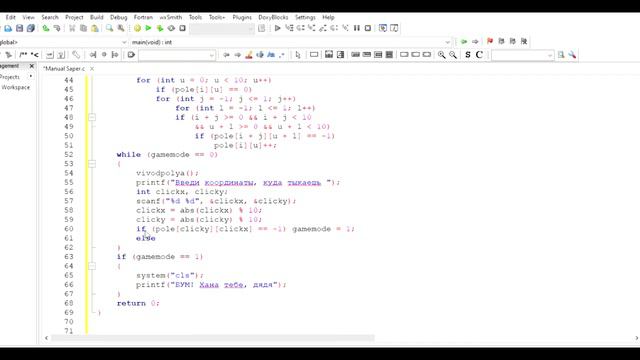Screen dimensions: 640x360
Task: Click the Cut icon
Action: pyautogui.click(x=72, y=28)
